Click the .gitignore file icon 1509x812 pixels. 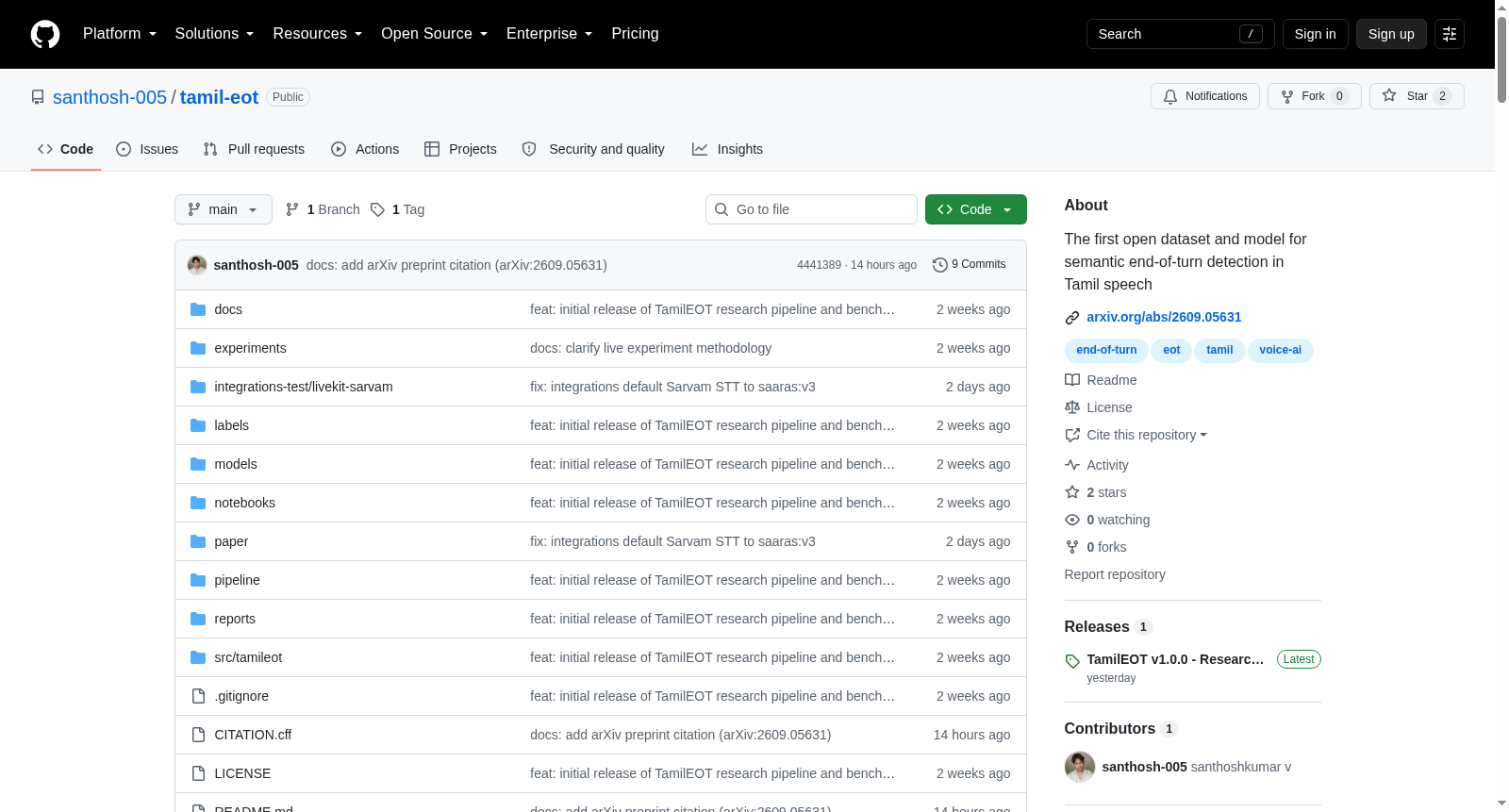(x=198, y=696)
